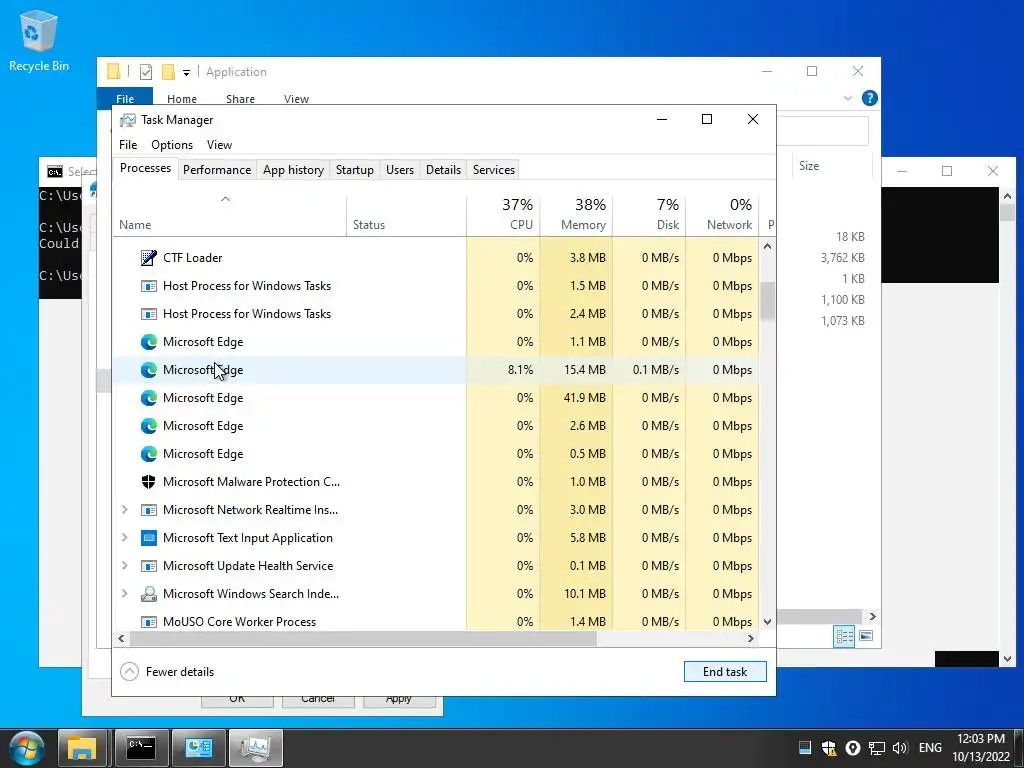
Task: Click the MoUSO Core Worker Process icon
Action: (x=149, y=622)
